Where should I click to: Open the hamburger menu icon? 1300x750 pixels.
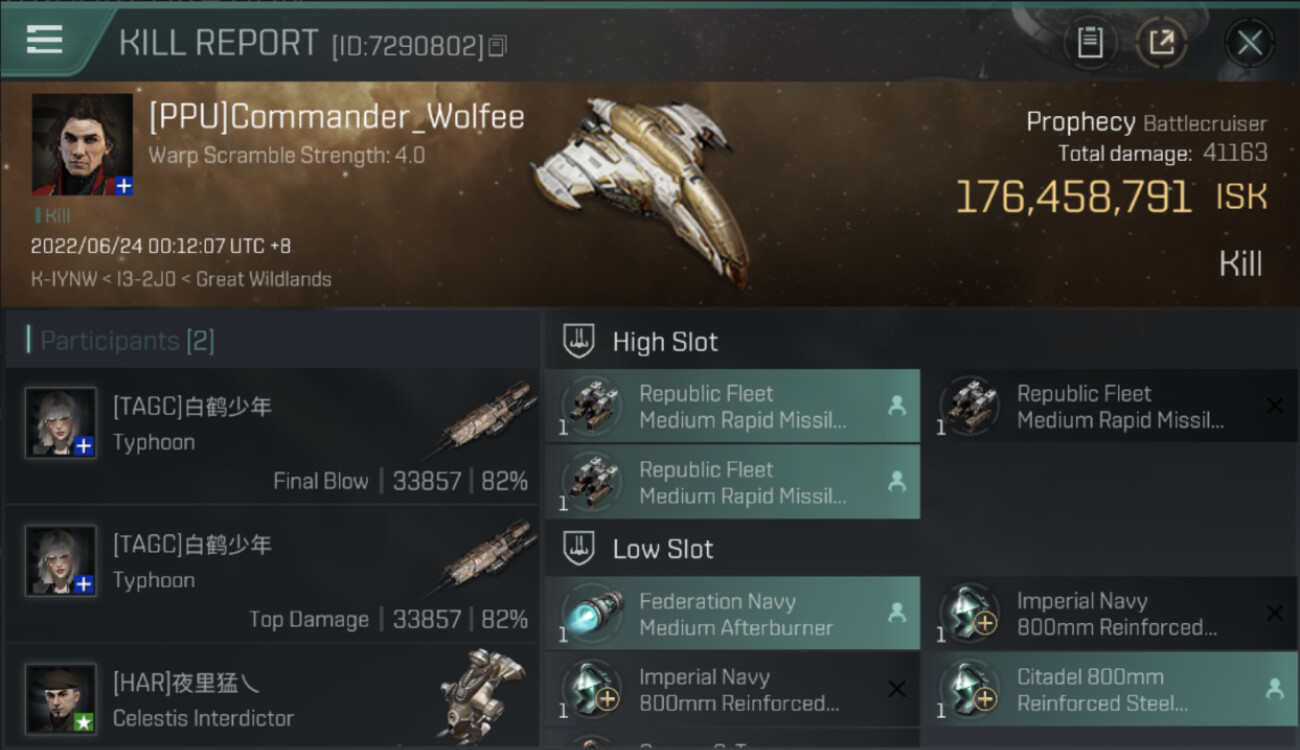(44, 40)
